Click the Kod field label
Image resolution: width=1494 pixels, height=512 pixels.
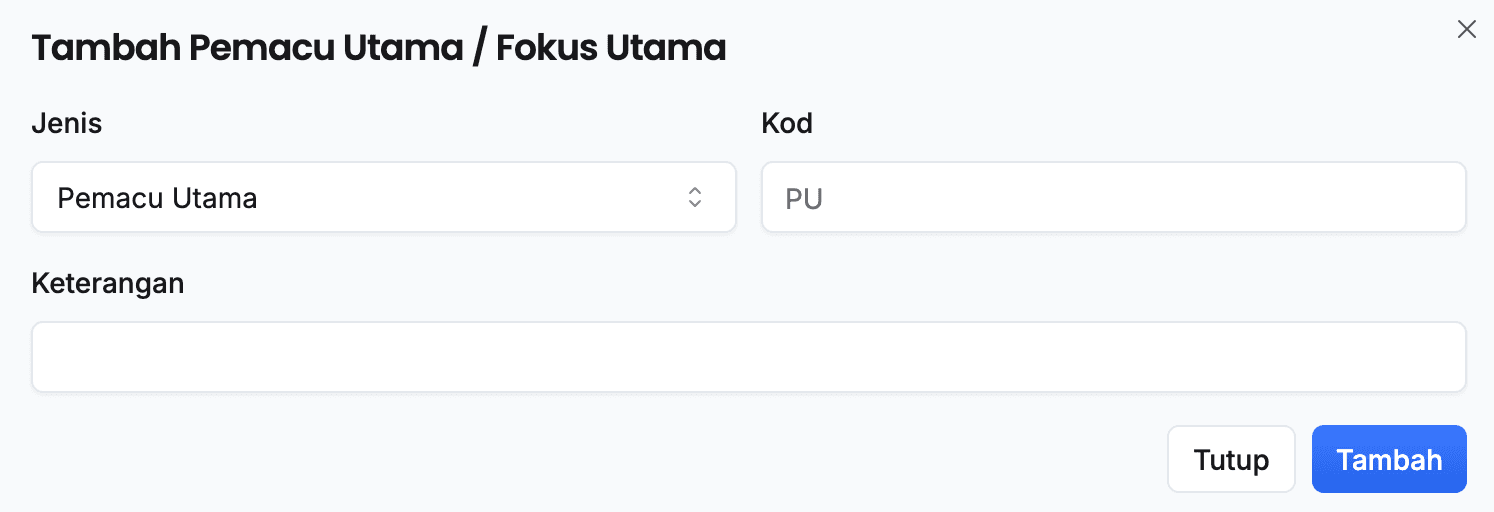[x=787, y=124]
